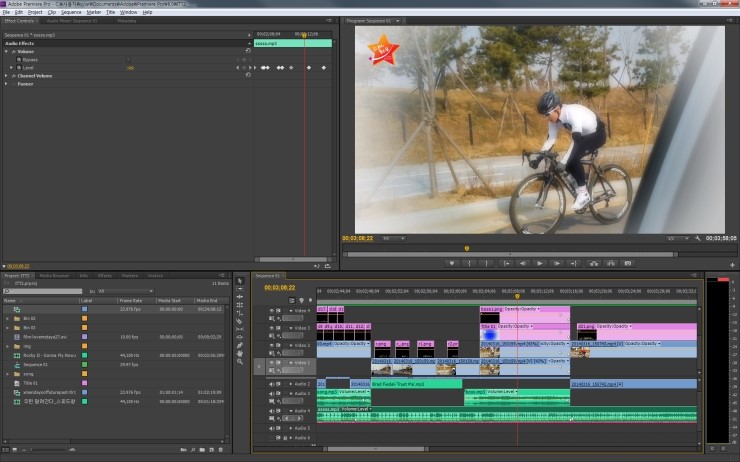Step back one frame

[x=522, y=263]
